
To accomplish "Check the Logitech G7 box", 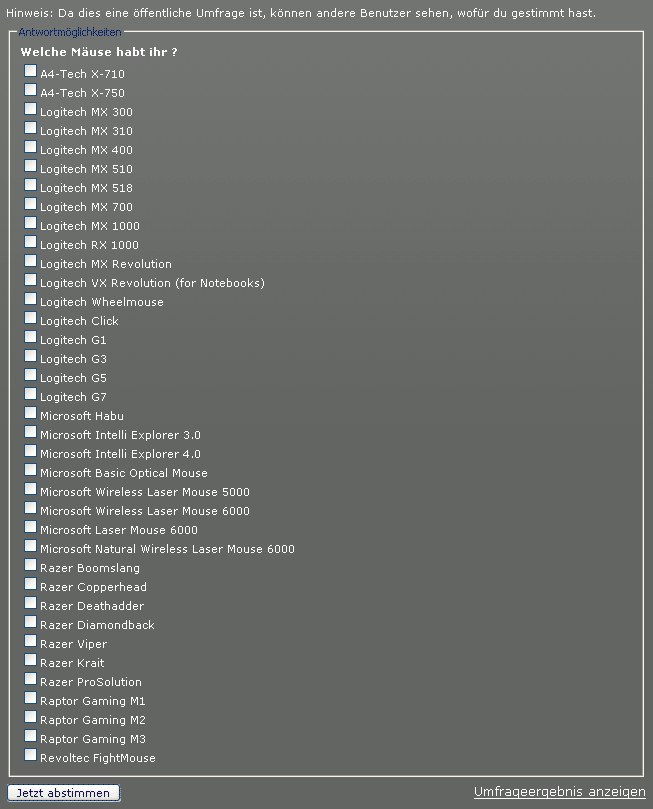I will pyautogui.click(x=30, y=394).
